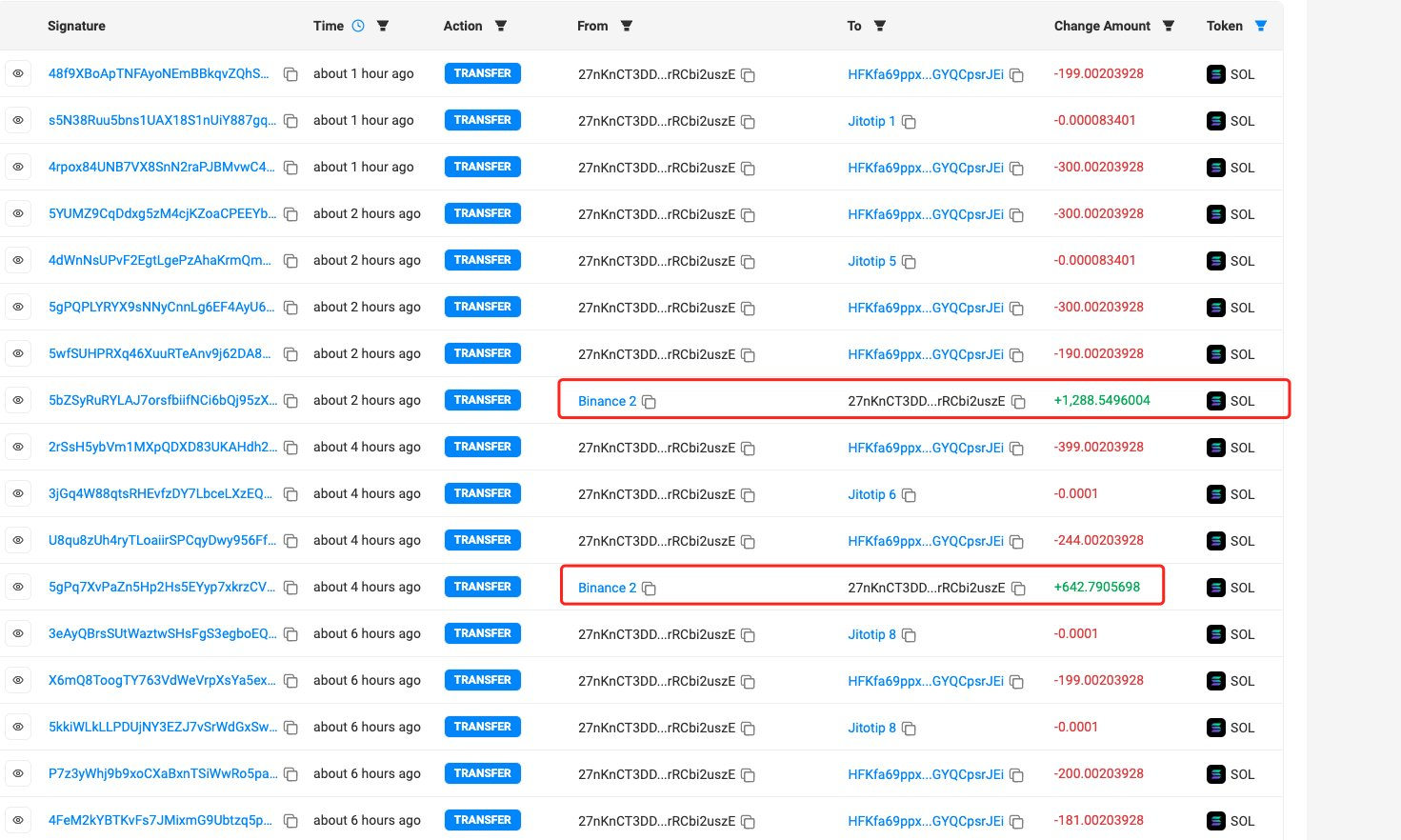Copy From address in -181.00203928 row
This screenshot has height=840, width=1401.
pyautogui.click(x=749, y=821)
